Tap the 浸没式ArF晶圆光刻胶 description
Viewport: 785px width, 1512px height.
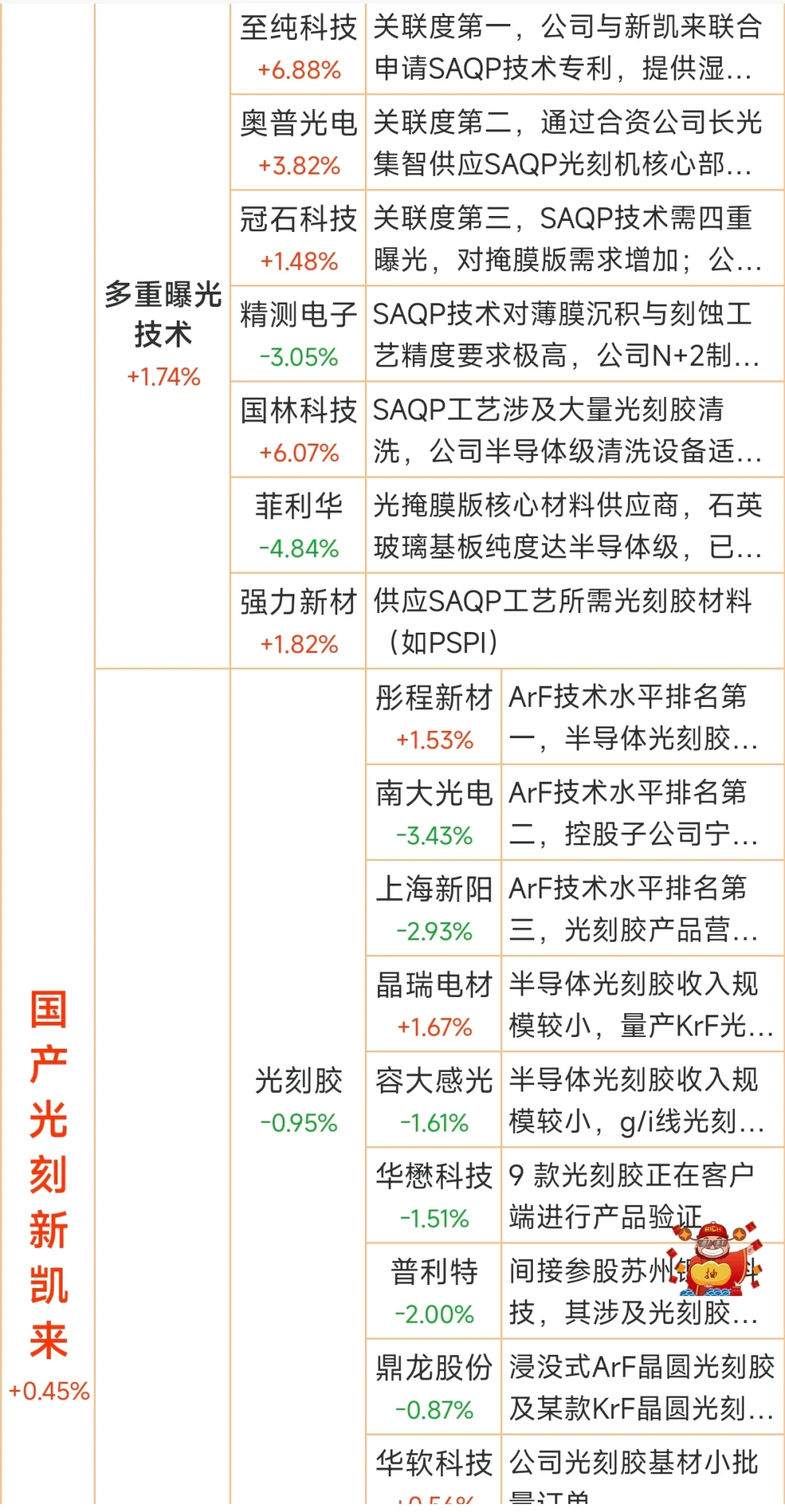point(643,1387)
